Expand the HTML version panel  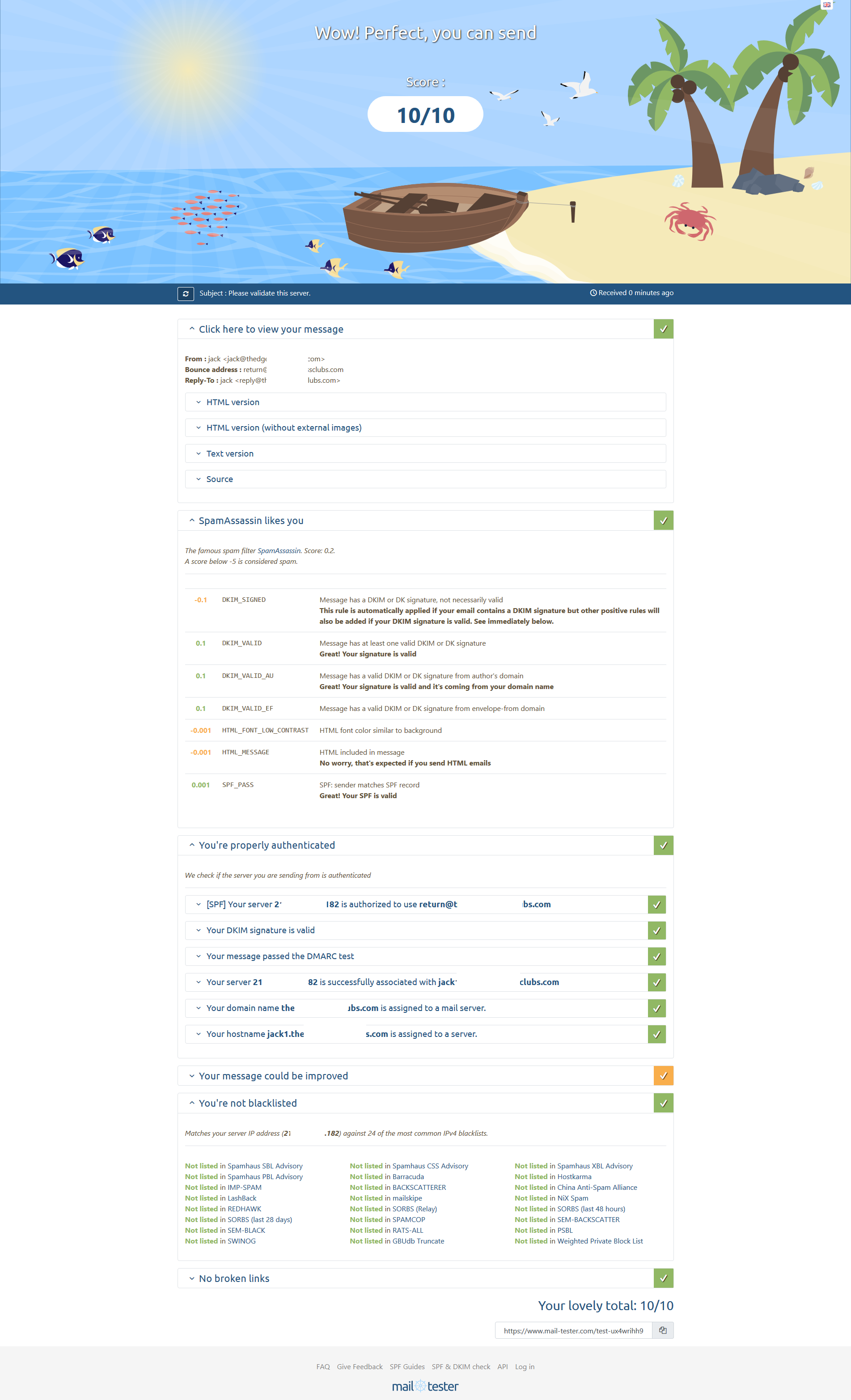tap(426, 402)
